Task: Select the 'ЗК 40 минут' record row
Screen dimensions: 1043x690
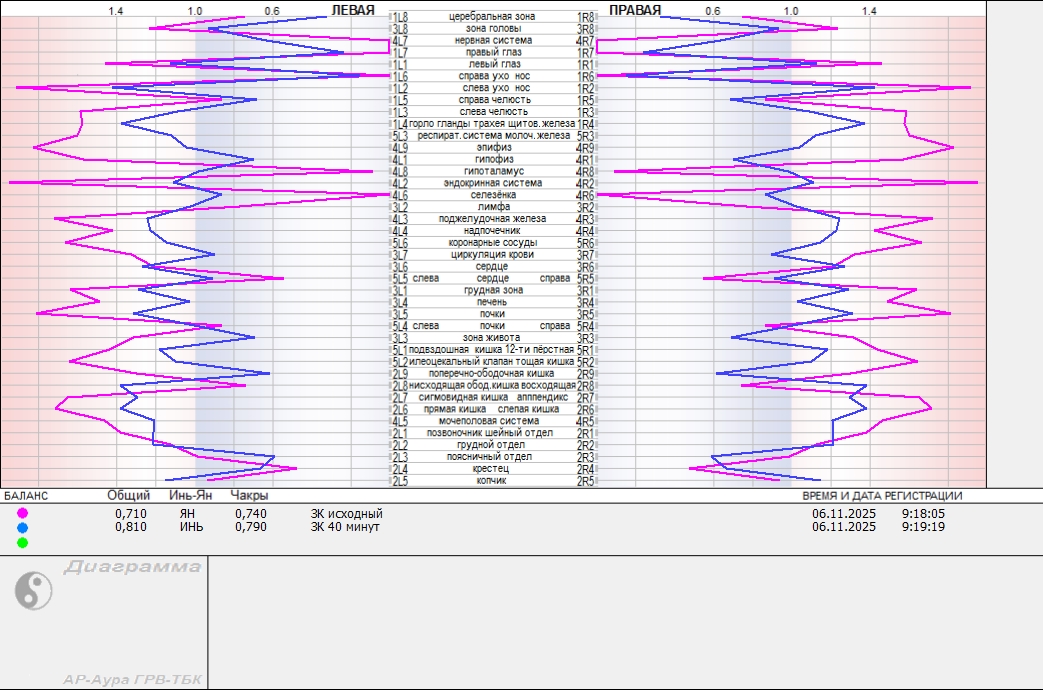Action: coord(345,527)
